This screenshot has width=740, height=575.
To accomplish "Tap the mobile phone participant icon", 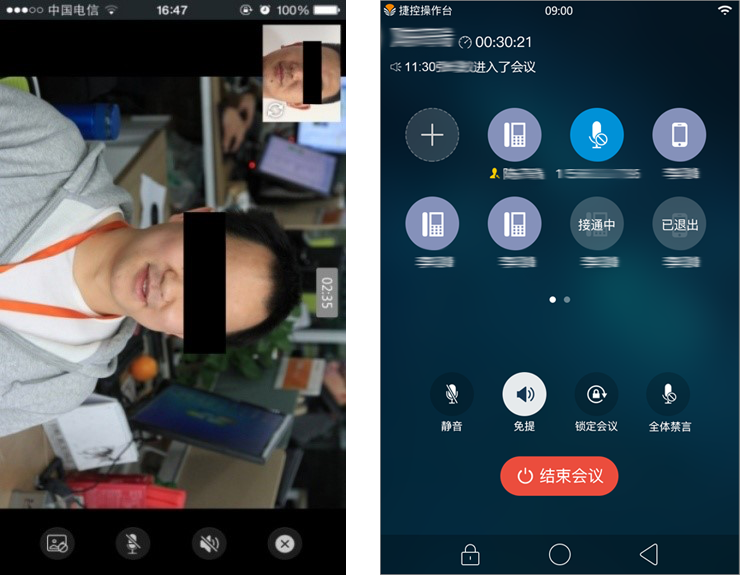I will pos(678,135).
